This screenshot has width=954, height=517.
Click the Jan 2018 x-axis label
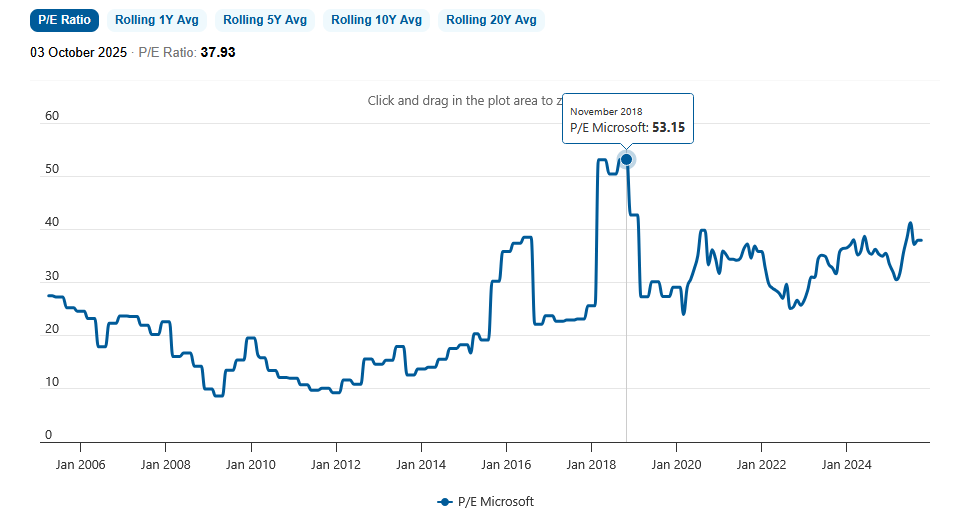[x=591, y=464]
